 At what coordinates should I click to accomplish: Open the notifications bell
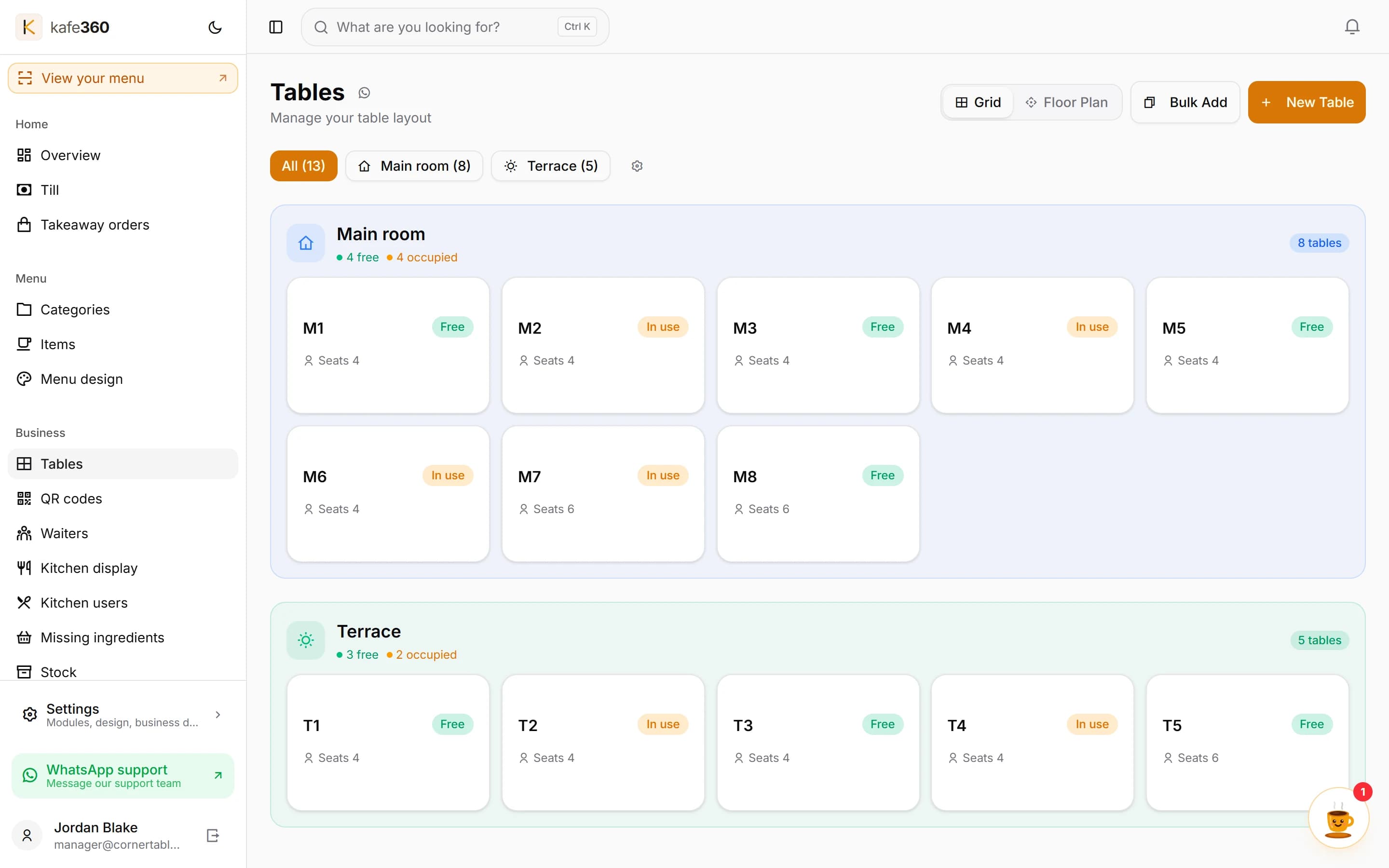click(x=1352, y=27)
